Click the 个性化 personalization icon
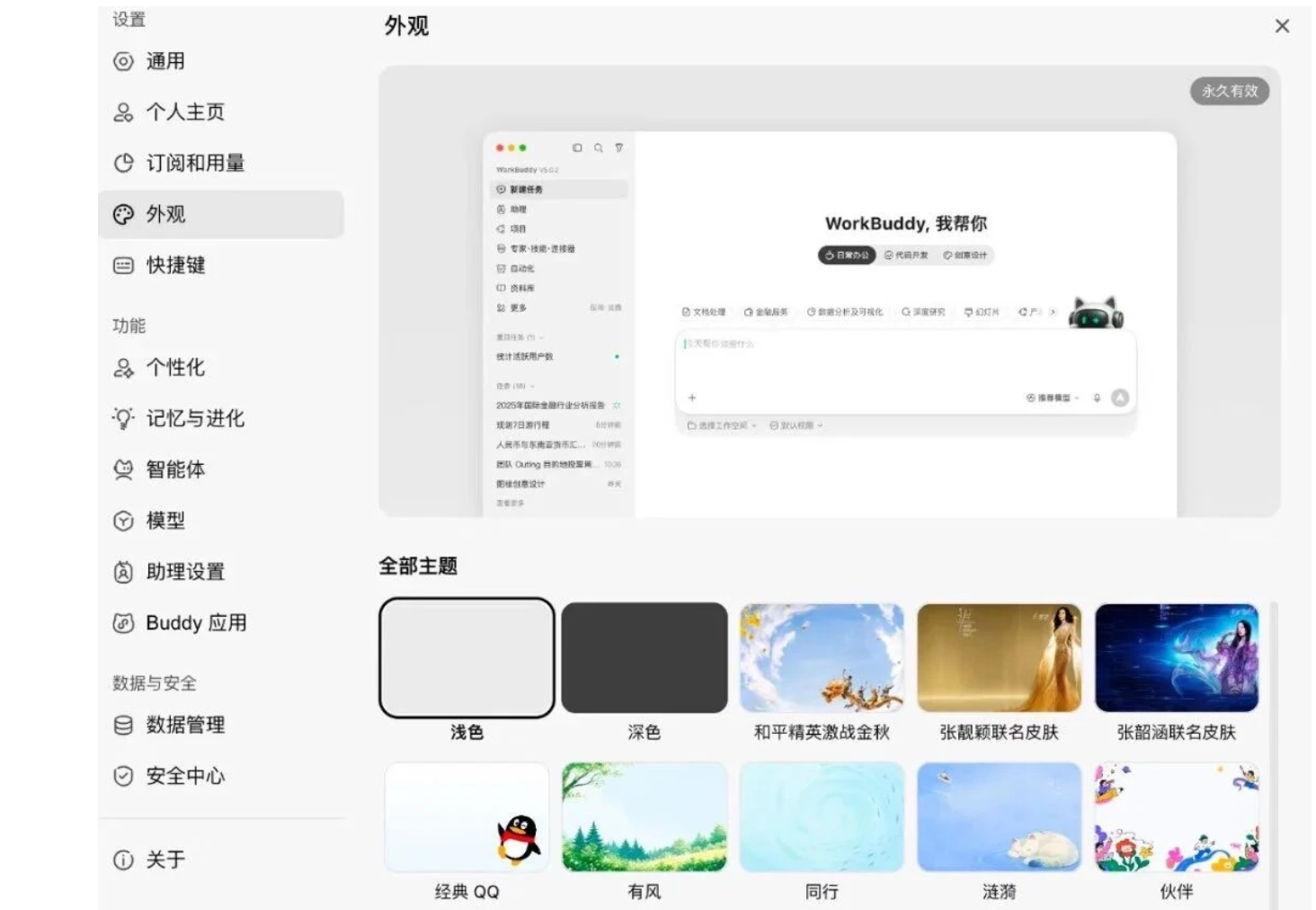This screenshot has height=910, width=1316. click(123, 368)
